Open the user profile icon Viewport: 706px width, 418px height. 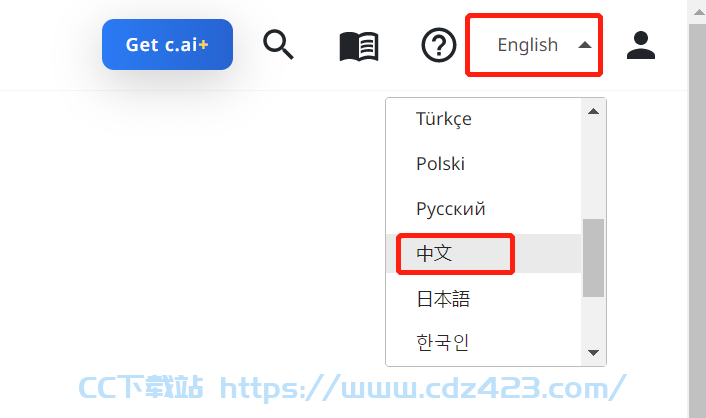click(641, 45)
